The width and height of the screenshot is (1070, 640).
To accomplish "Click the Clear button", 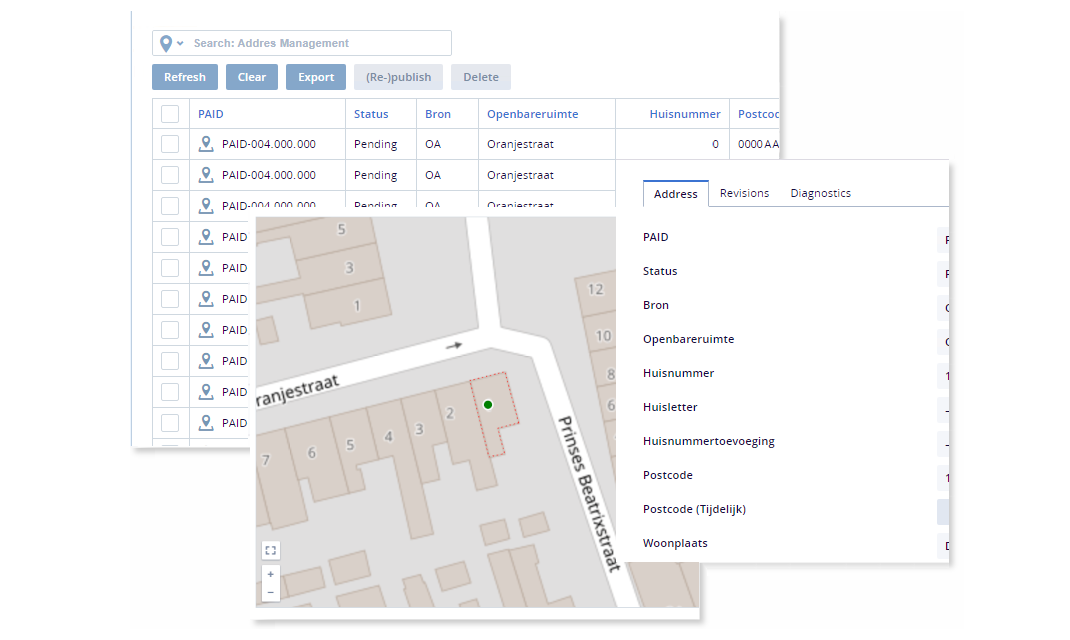I will pyautogui.click(x=252, y=77).
